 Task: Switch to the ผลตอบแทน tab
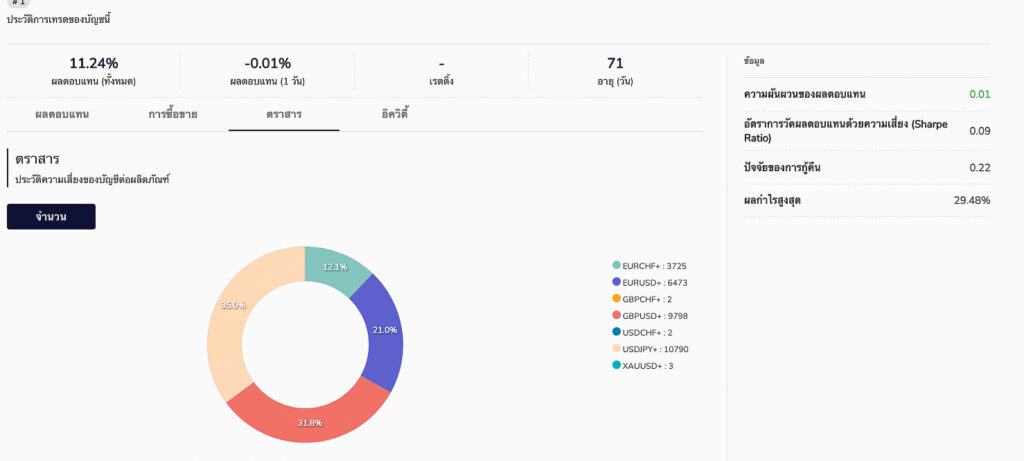click(x=62, y=114)
